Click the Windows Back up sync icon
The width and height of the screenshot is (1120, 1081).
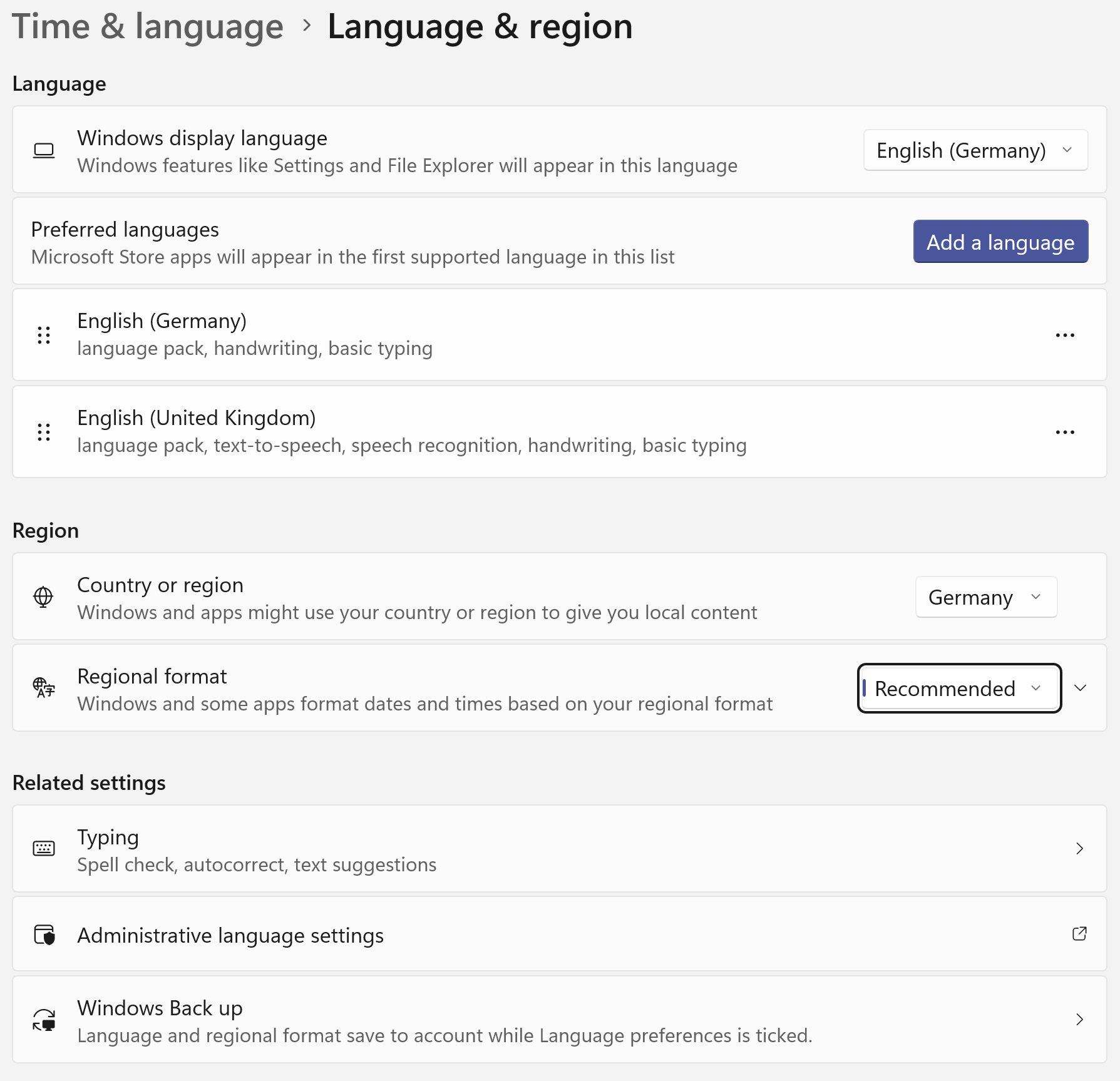44,1020
